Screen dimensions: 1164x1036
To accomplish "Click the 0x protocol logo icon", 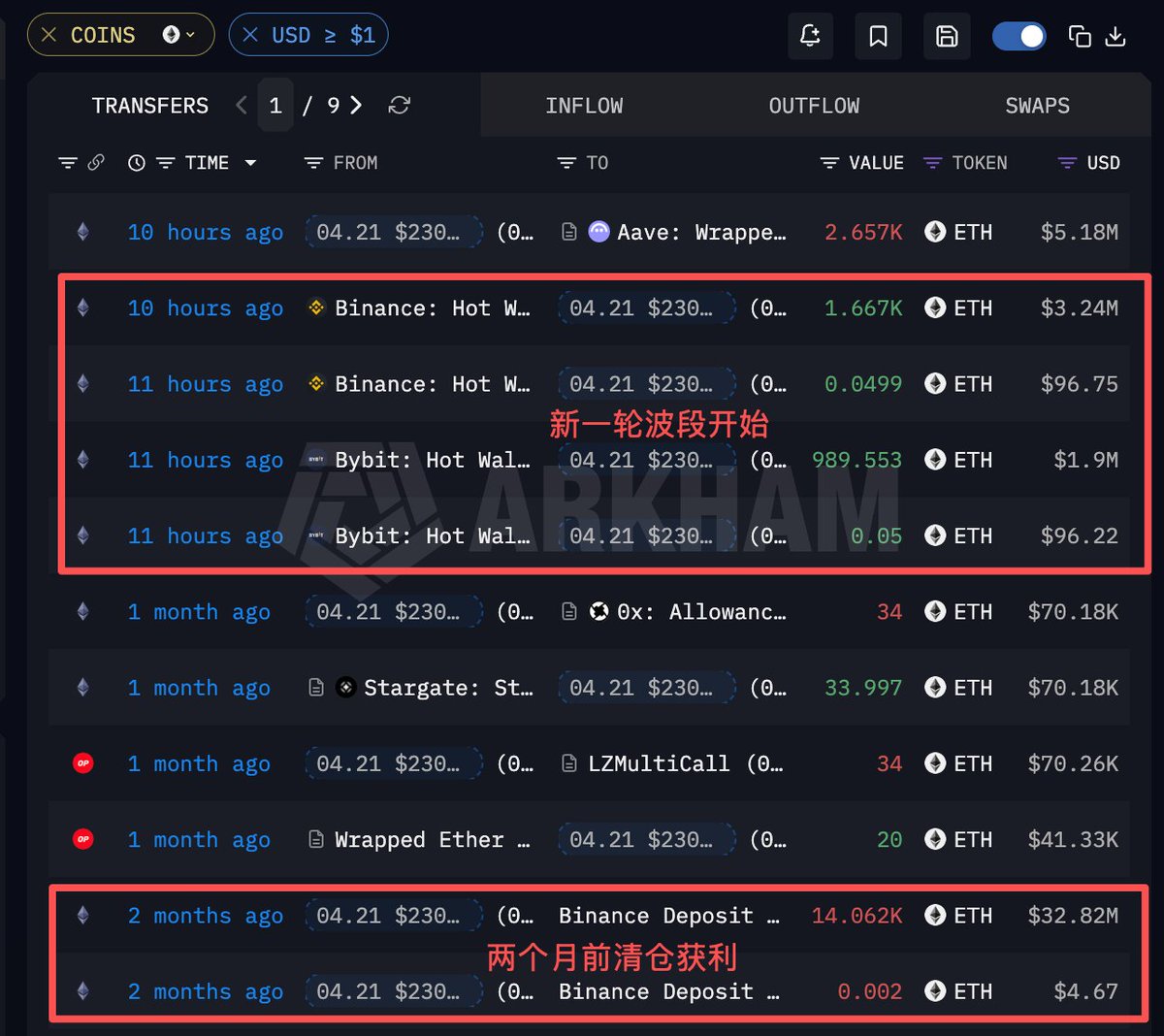I will (x=599, y=611).
